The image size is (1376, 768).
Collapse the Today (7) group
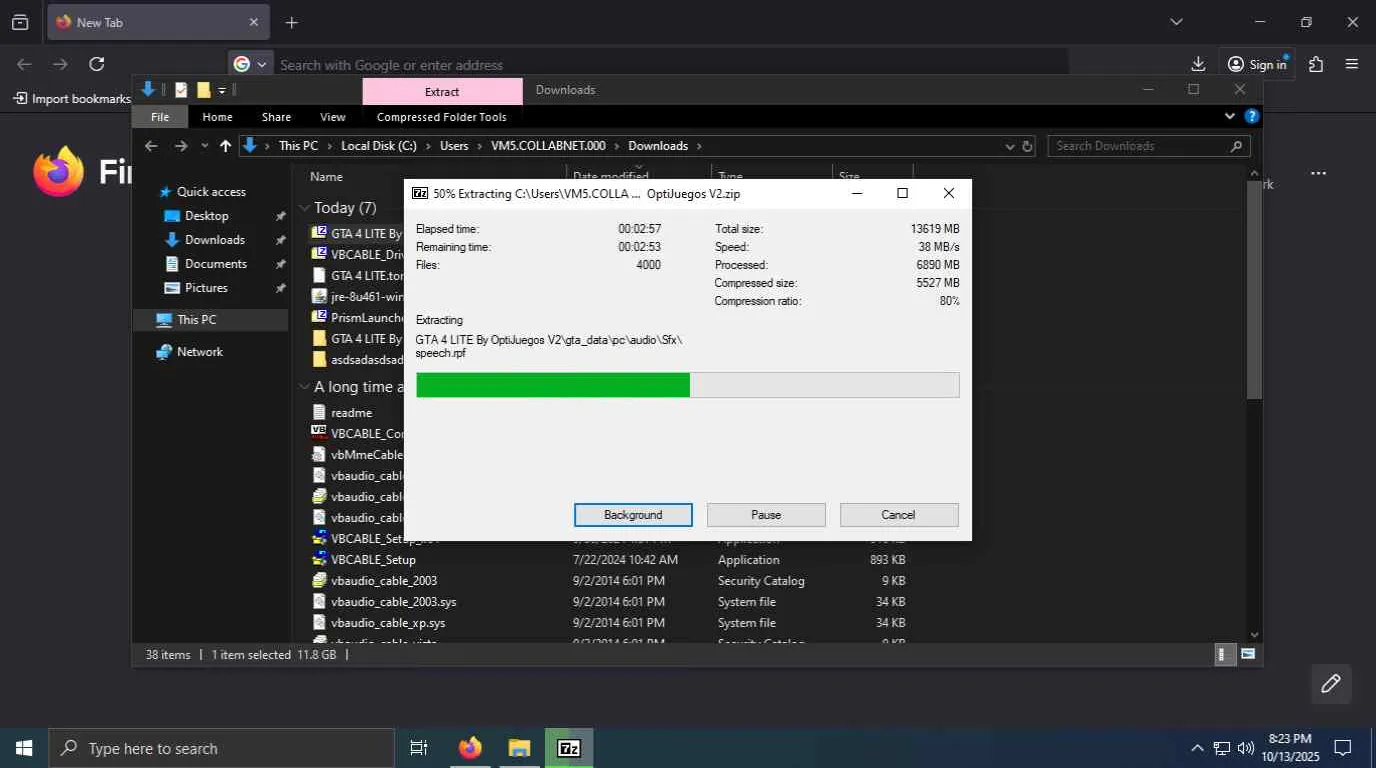(305, 208)
